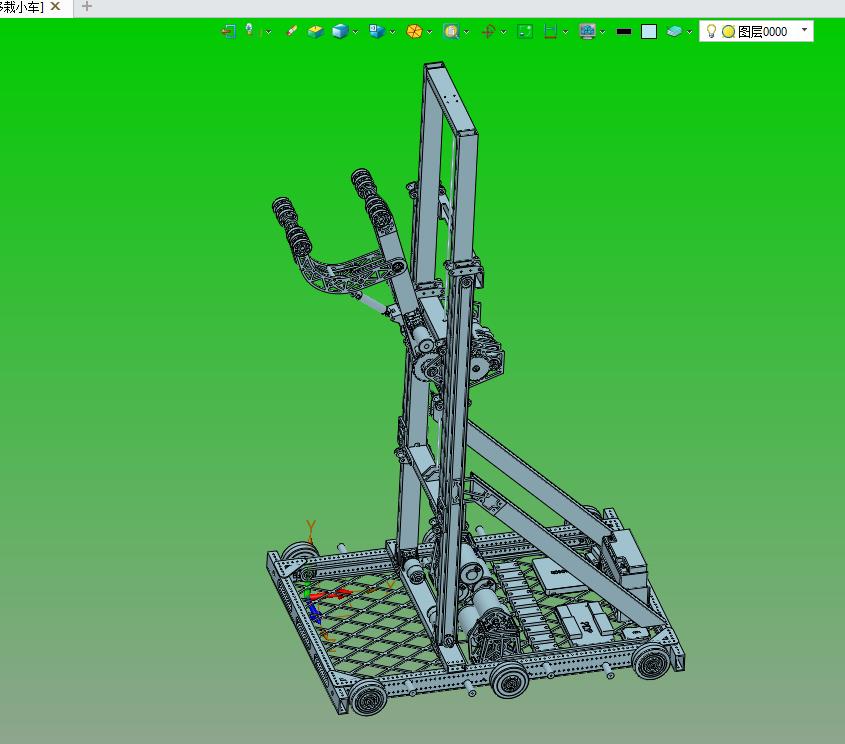Click the teal layer stack icon

coord(674,32)
